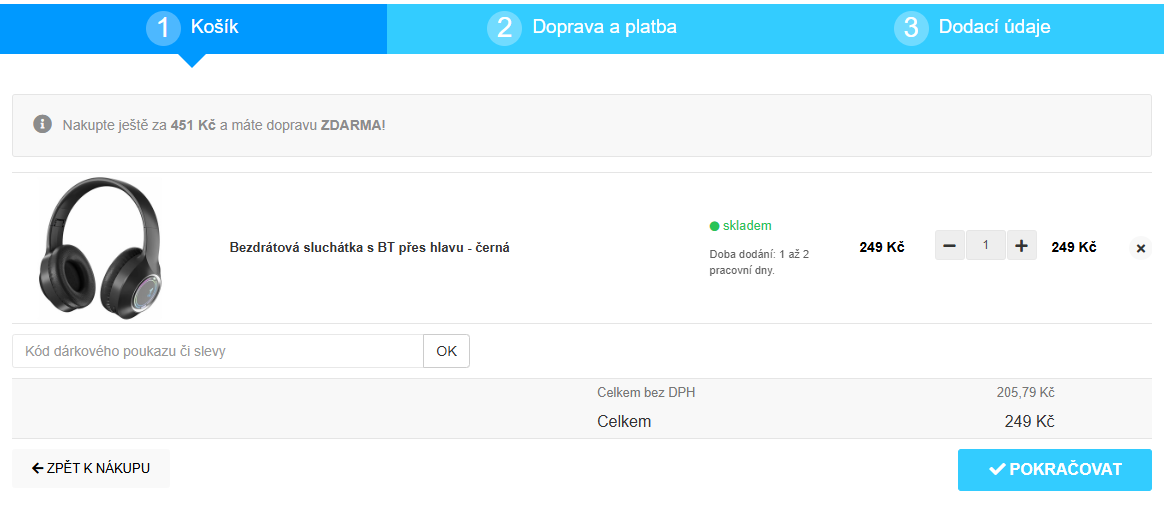This screenshot has height=510, width=1164.
Task: Remove the headphones from the cart
Action: pos(1141,248)
